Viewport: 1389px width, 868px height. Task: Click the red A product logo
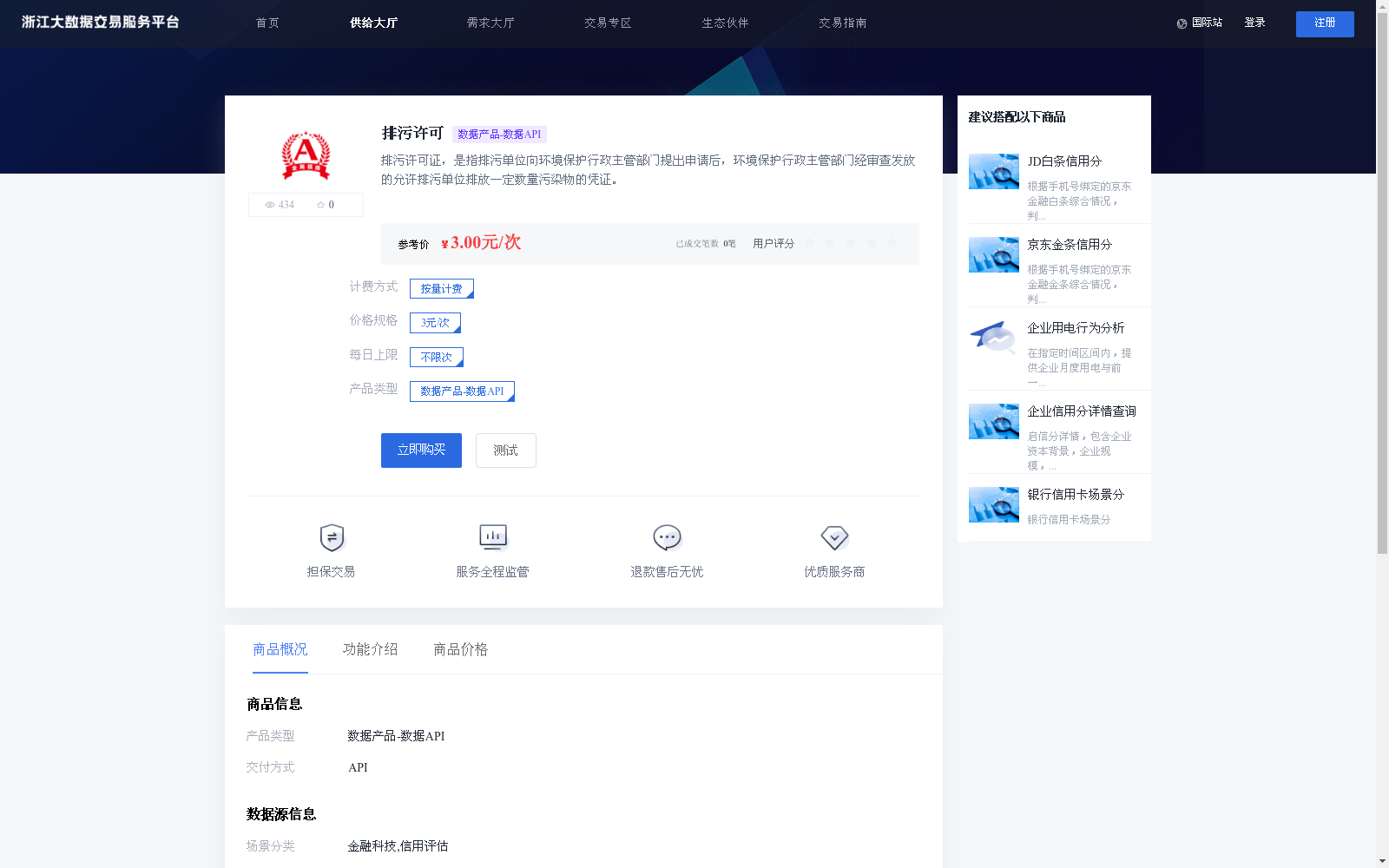coord(306,156)
